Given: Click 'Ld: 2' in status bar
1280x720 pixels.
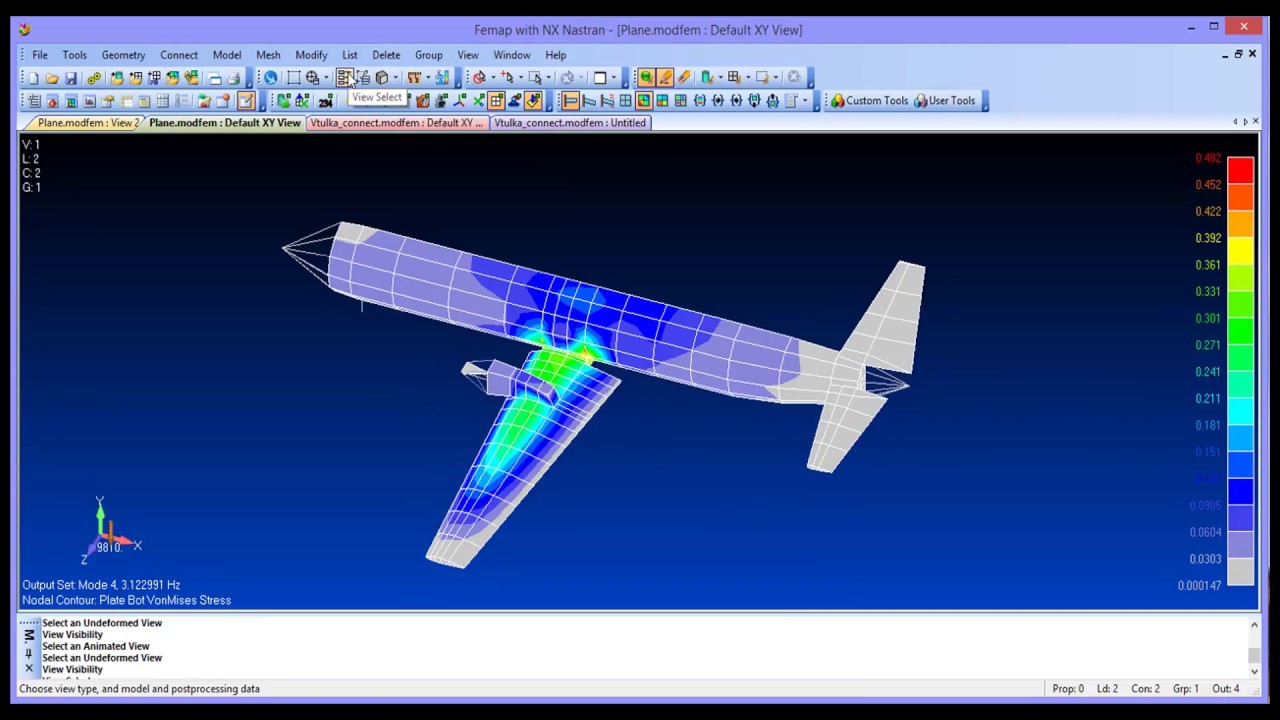Looking at the screenshot, I should 1107,689.
